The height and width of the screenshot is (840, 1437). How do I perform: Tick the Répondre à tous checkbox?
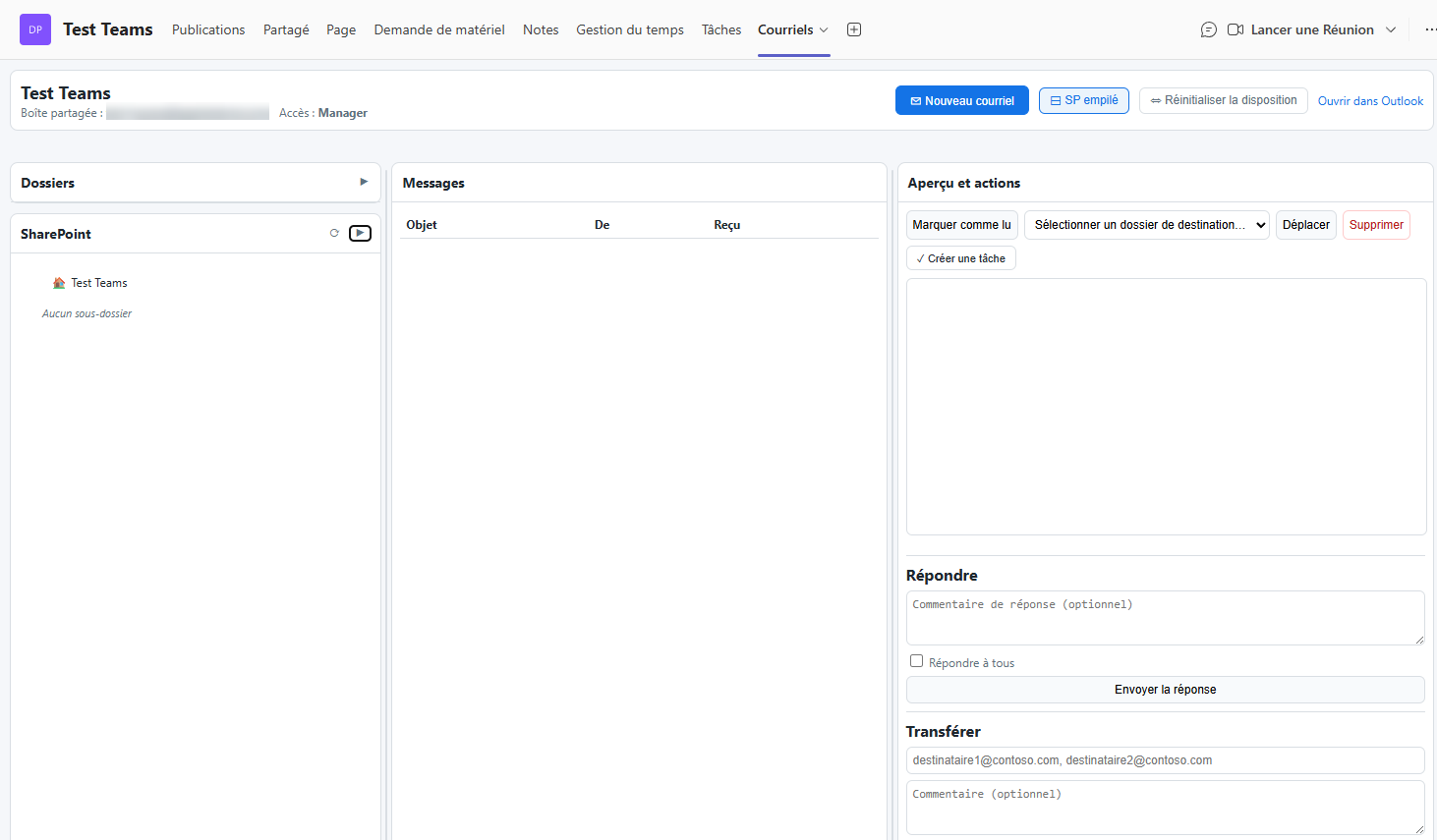point(916,661)
